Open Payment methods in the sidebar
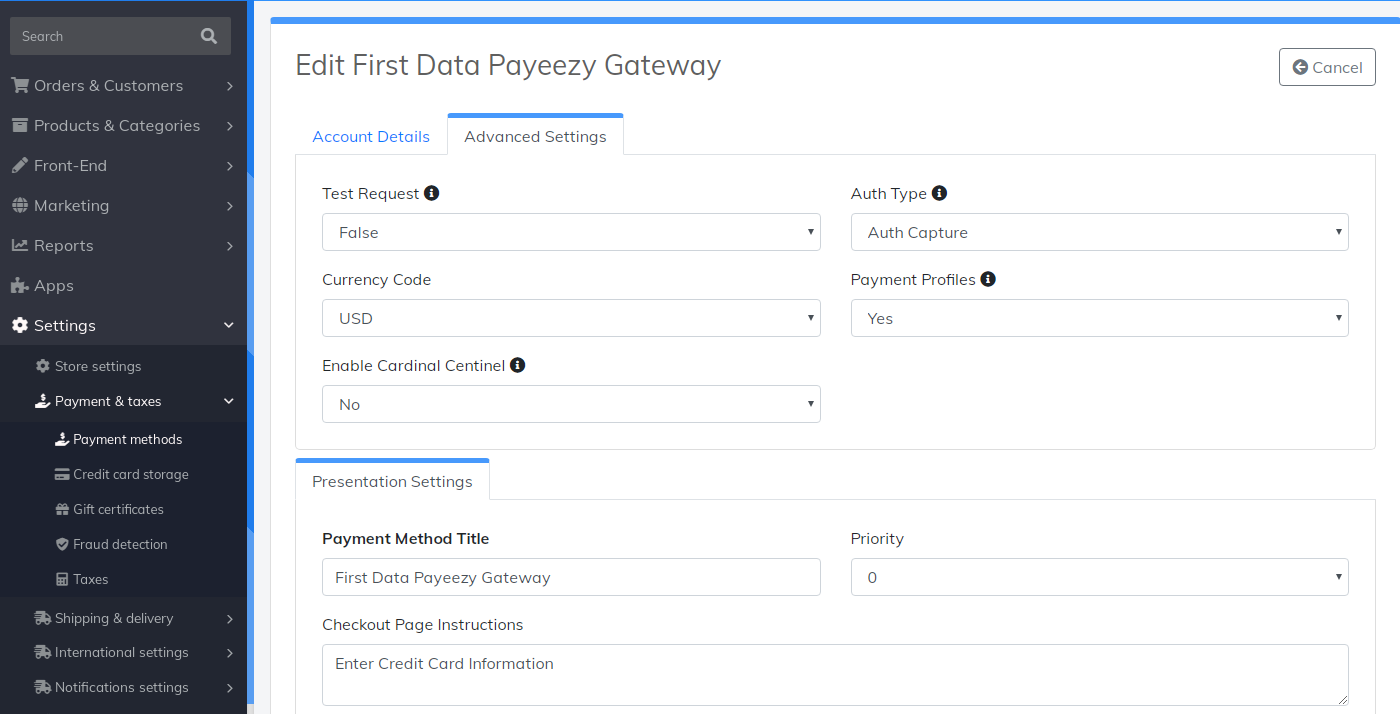Image resolution: width=1400 pixels, height=714 pixels. (128, 439)
